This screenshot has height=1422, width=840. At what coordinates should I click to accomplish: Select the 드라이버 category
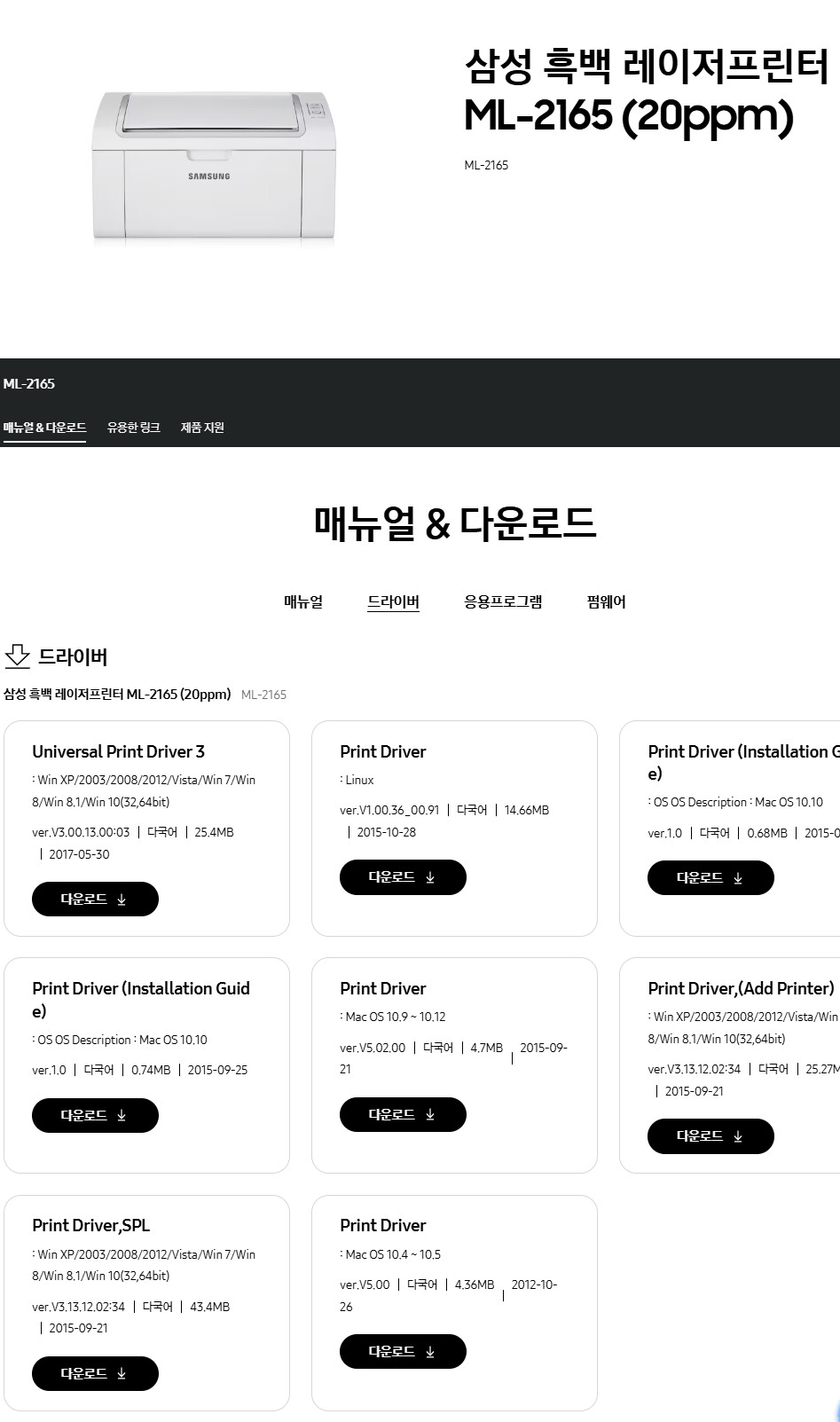point(393,601)
